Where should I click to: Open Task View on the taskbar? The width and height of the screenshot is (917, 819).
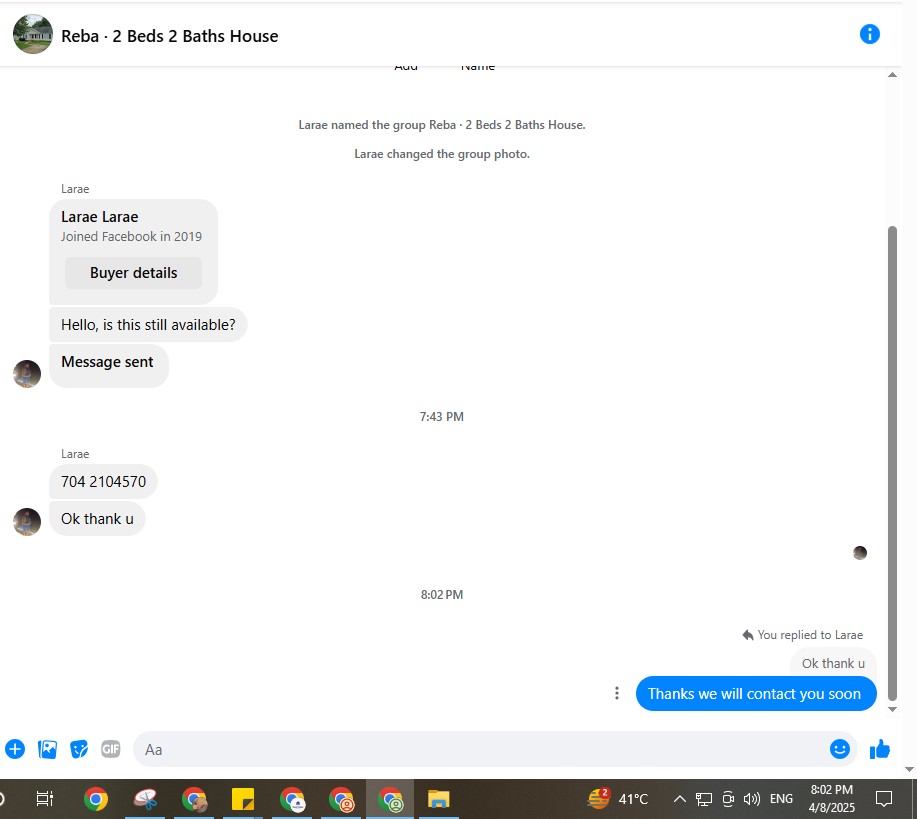point(44,799)
